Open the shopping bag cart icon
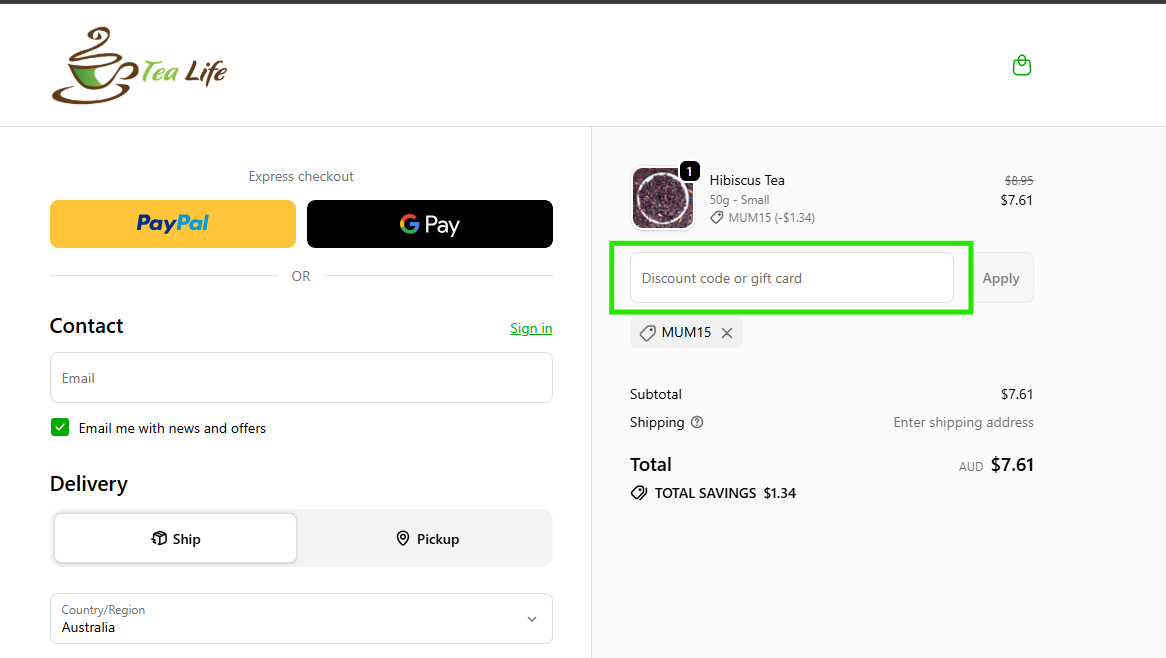The height and width of the screenshot is (658, 1166). (1021, 66)
